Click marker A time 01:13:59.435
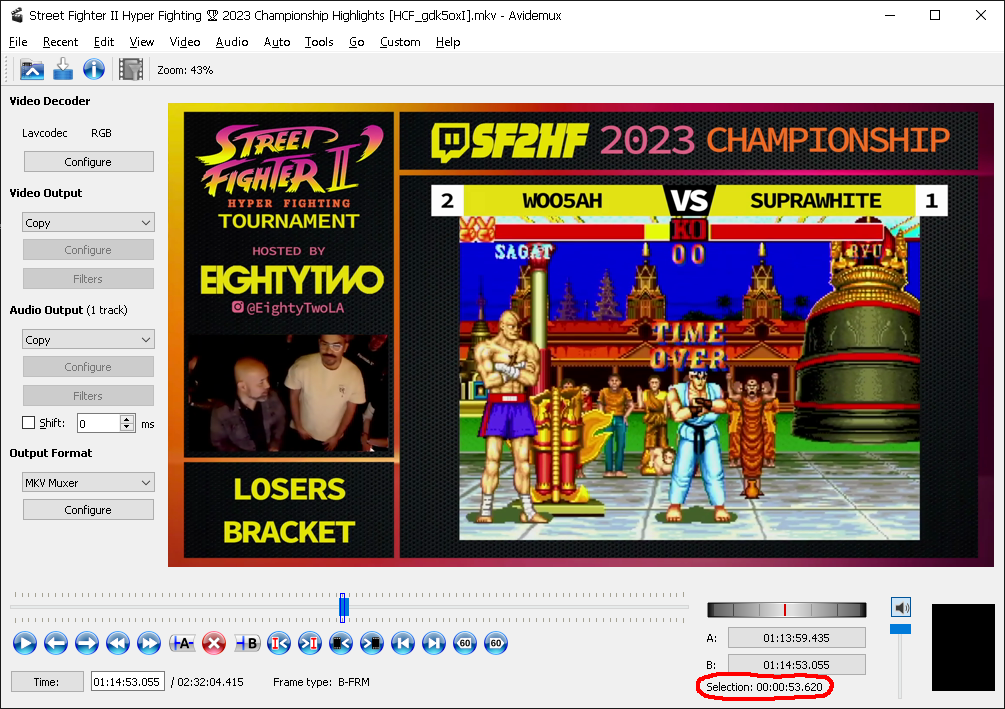 pyautogui.click(x=797, y=638)
